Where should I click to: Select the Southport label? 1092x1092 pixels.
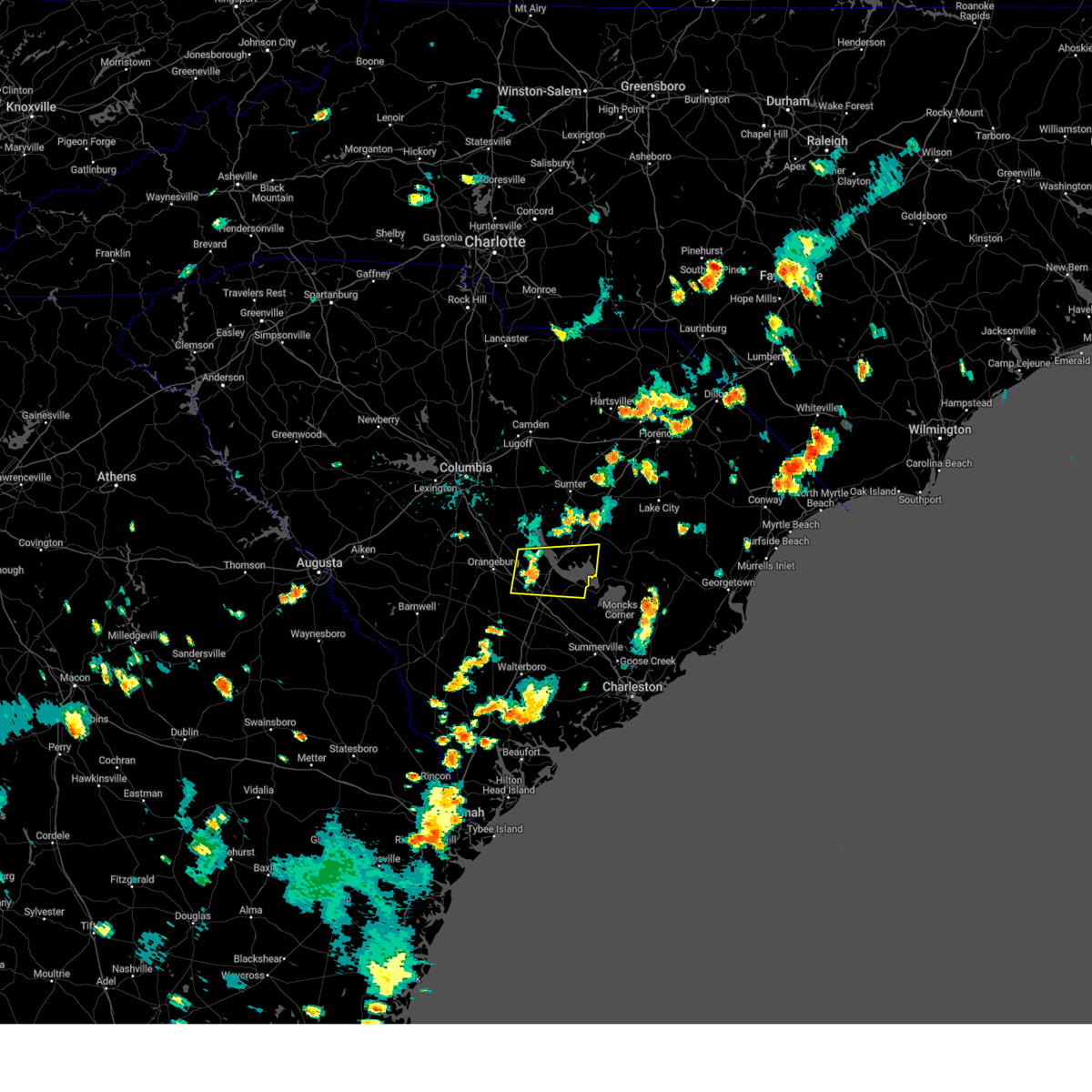click(x=920, y=500)
